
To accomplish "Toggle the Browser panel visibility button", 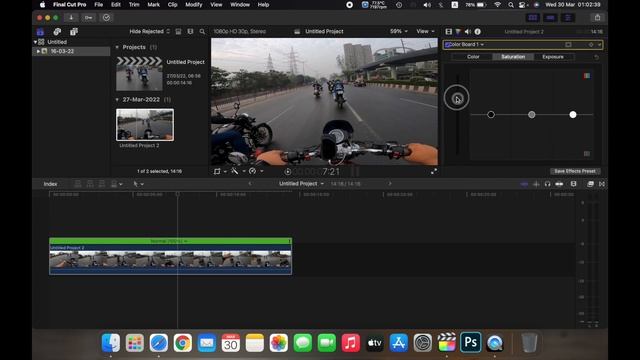I will tap(533, 18).
